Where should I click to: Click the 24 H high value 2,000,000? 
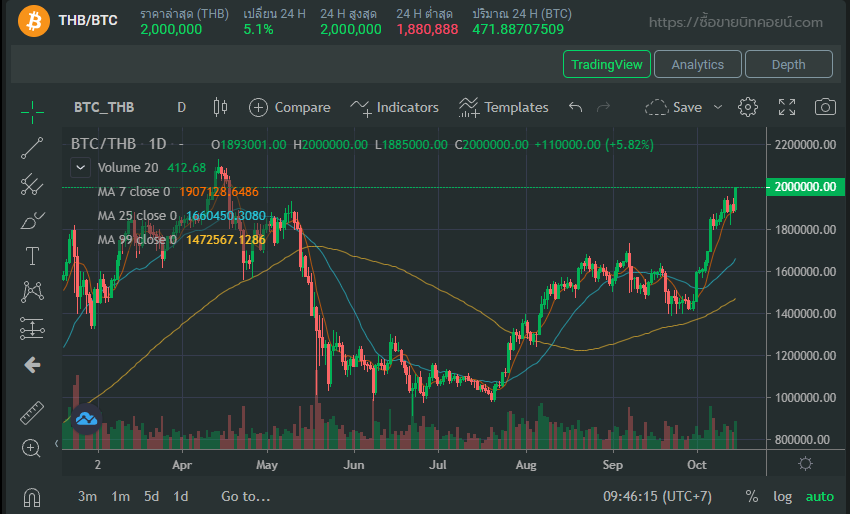click(351, 29)
